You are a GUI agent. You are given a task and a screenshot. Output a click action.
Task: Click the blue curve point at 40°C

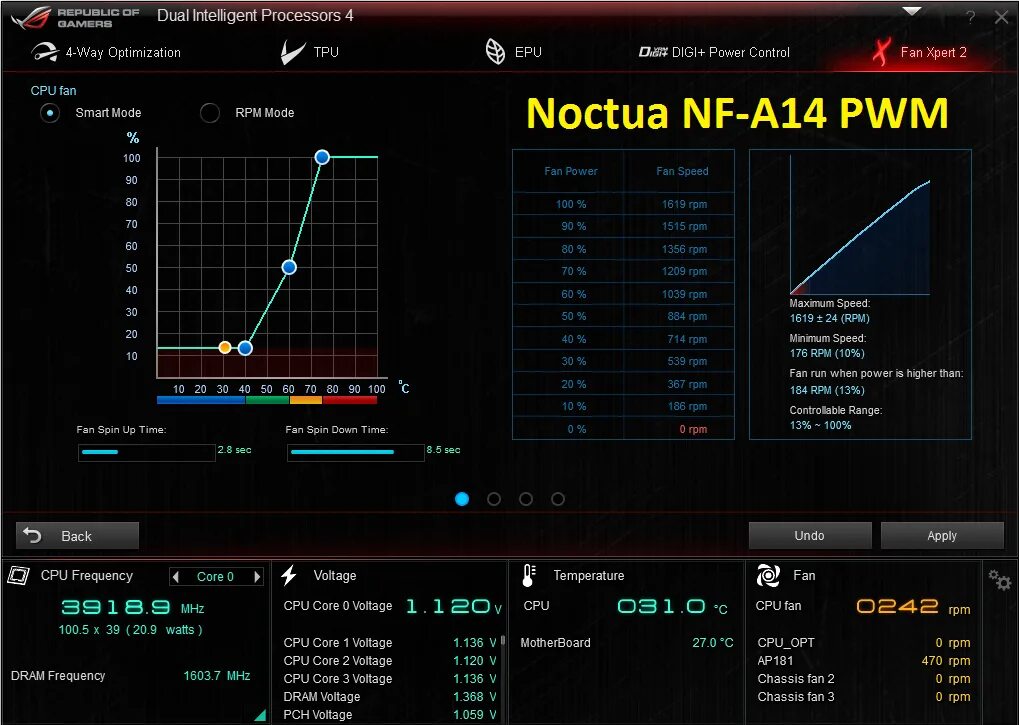[x=245, y=348]
